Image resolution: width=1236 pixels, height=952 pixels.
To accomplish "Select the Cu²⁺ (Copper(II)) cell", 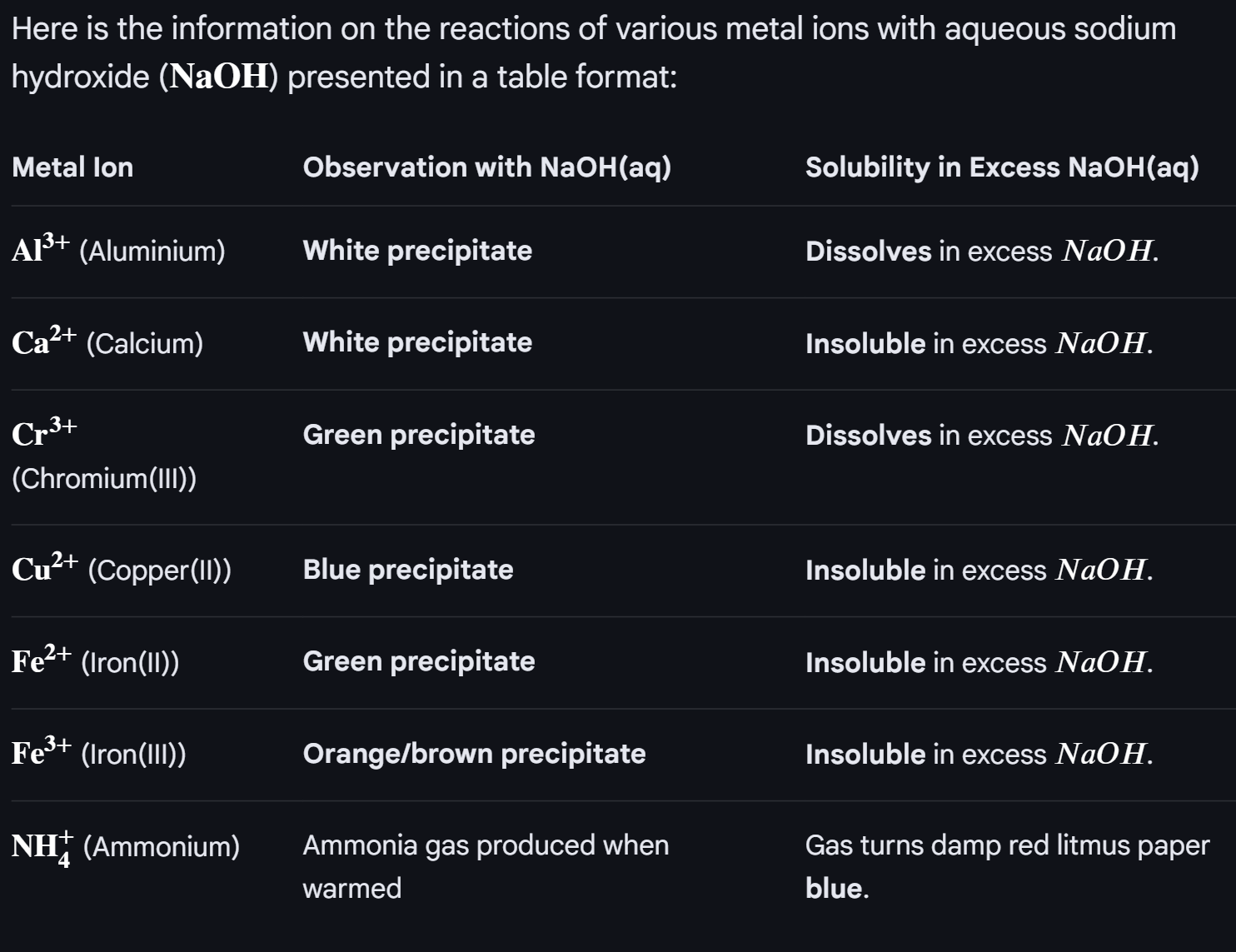I will coord(122,570).
